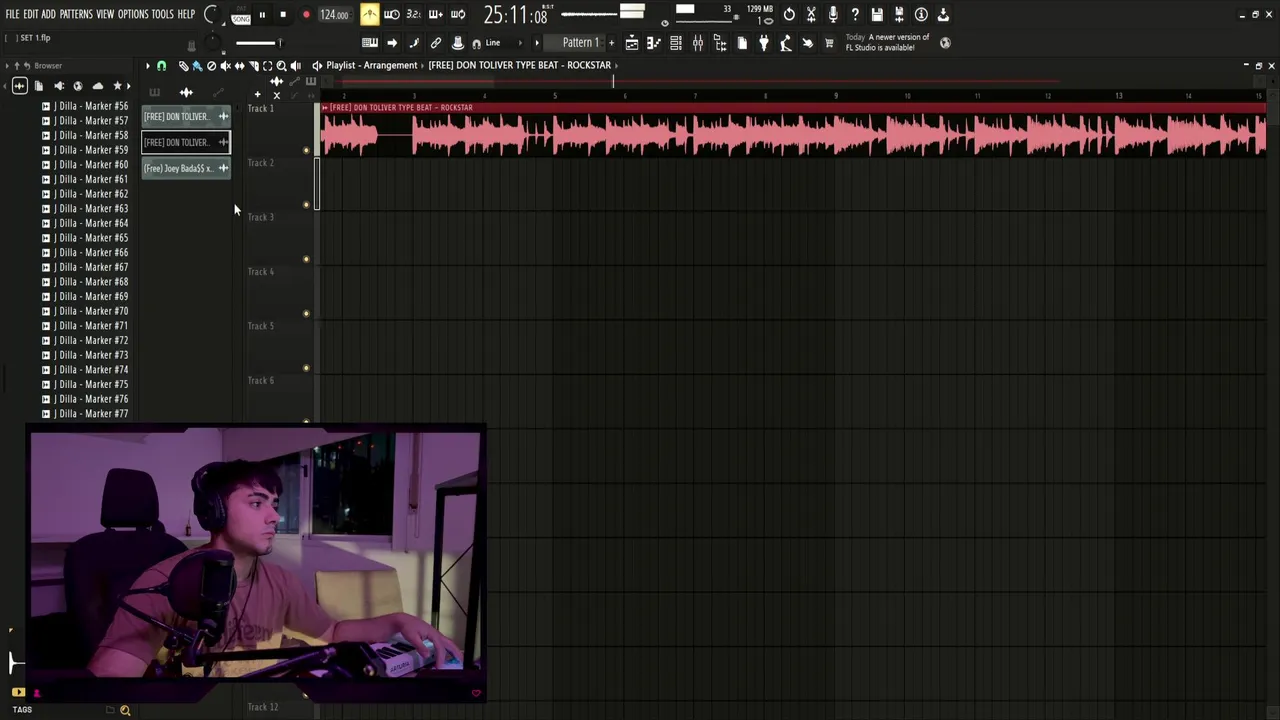Click the save floppy disk icon
The height and width of the screenshot is (720, 1280).
[x=877, y=14]
